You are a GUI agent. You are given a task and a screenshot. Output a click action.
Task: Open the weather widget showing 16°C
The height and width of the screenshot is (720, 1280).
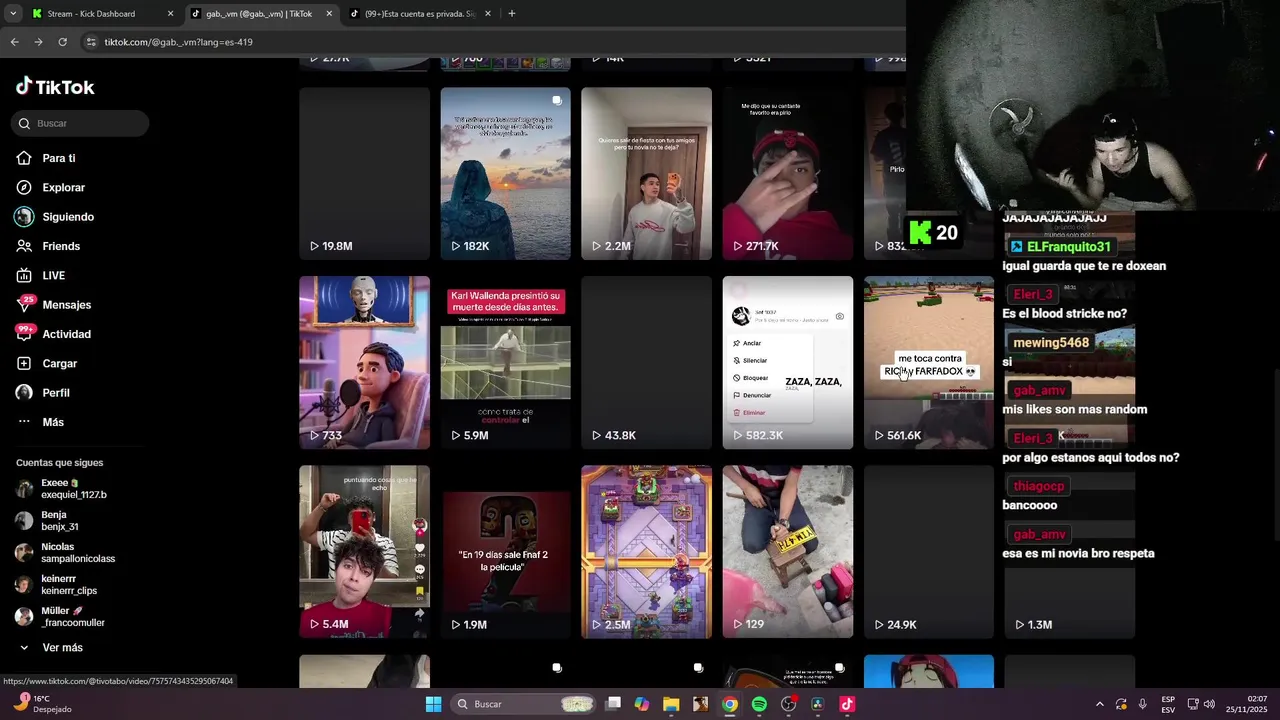(x=42, y=704)
